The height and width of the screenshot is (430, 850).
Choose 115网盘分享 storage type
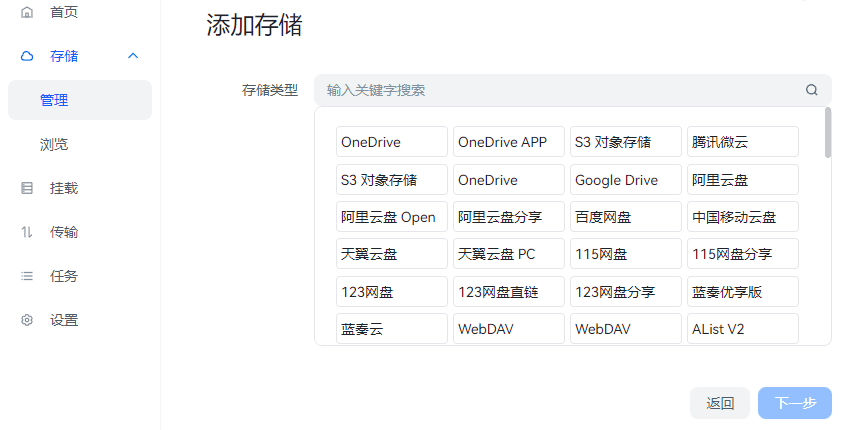click(x=743, y=254)
